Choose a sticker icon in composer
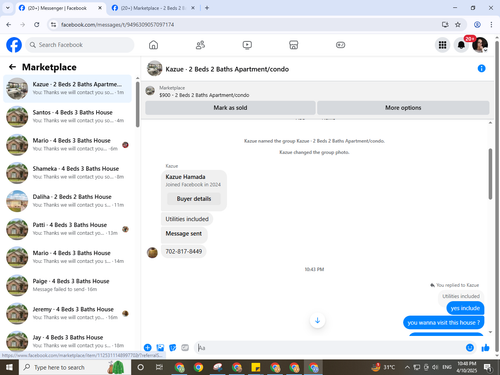The width and height of the screenshot is (500, 375). (x=173, y=348)
